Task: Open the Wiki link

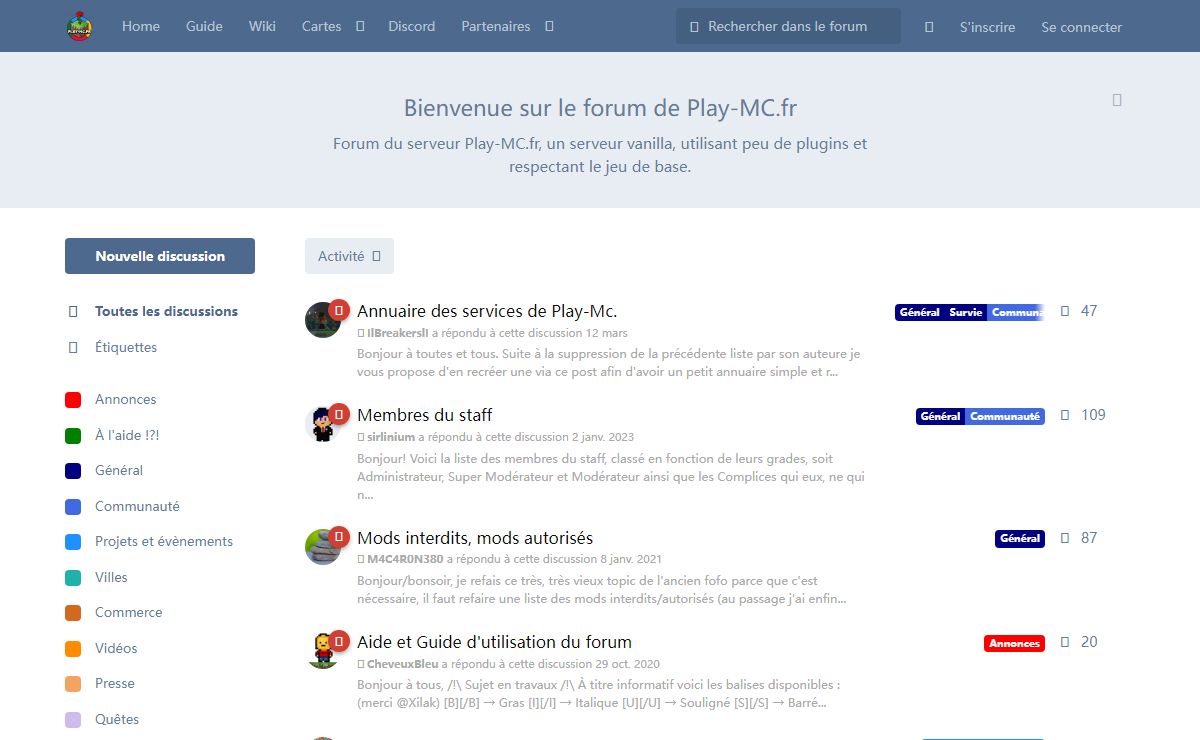Action: (x=262, y=26)
